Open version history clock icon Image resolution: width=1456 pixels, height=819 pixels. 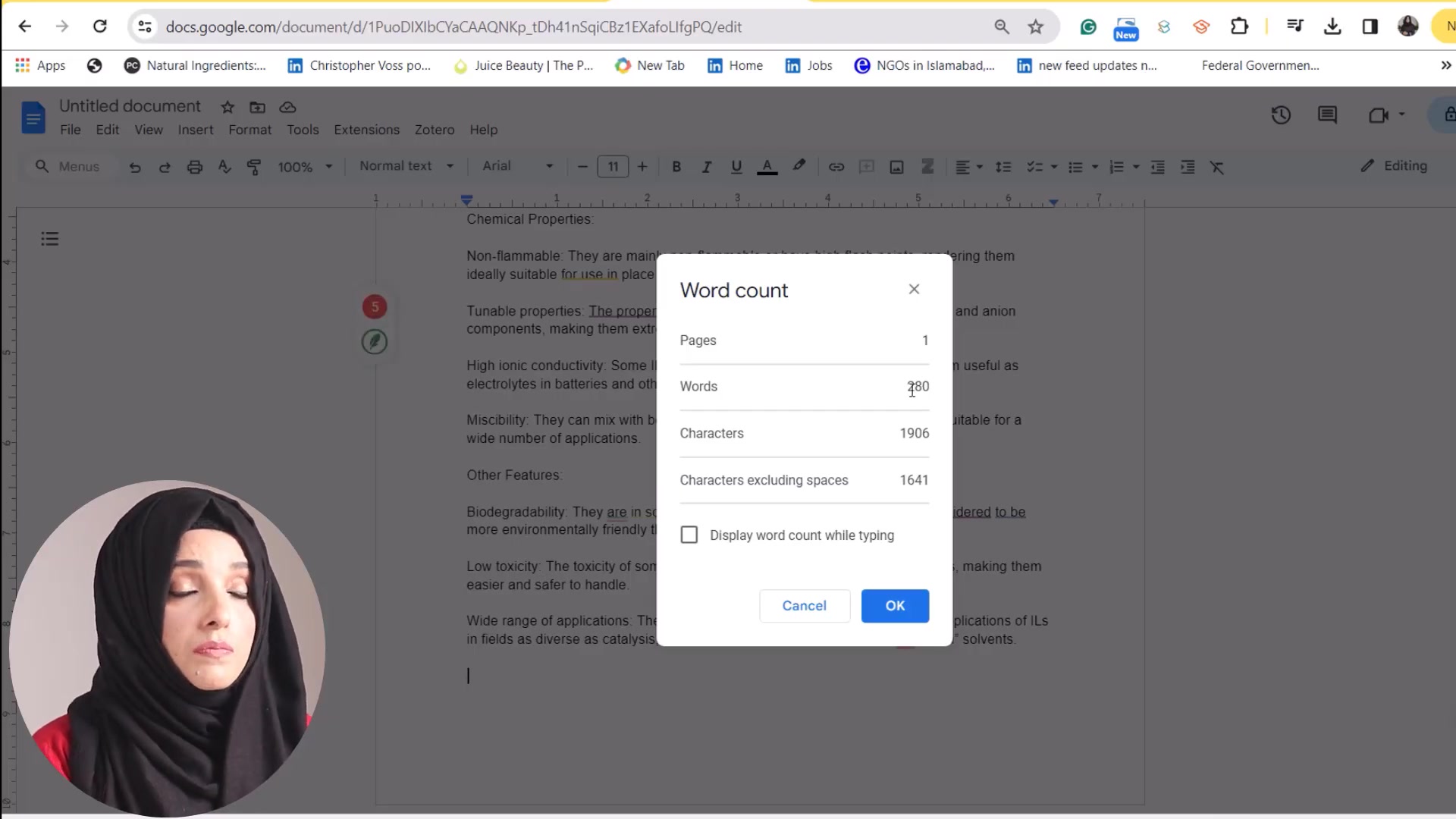[x=1281, y=115]
